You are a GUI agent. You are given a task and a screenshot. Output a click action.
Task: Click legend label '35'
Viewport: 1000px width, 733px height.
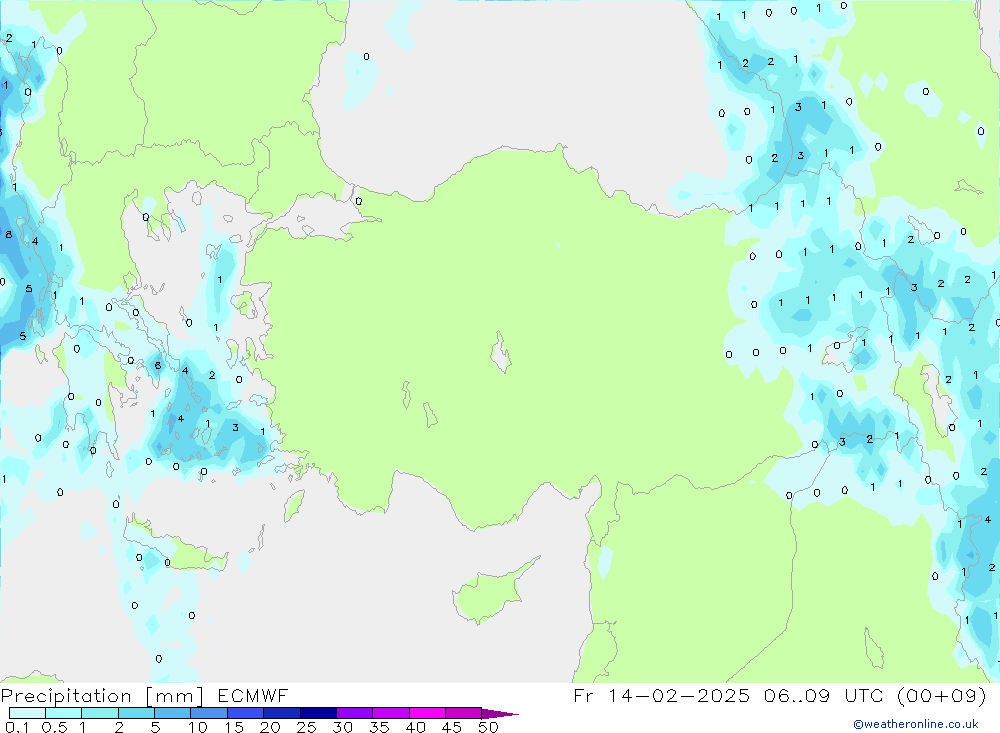tap(379, 727)
